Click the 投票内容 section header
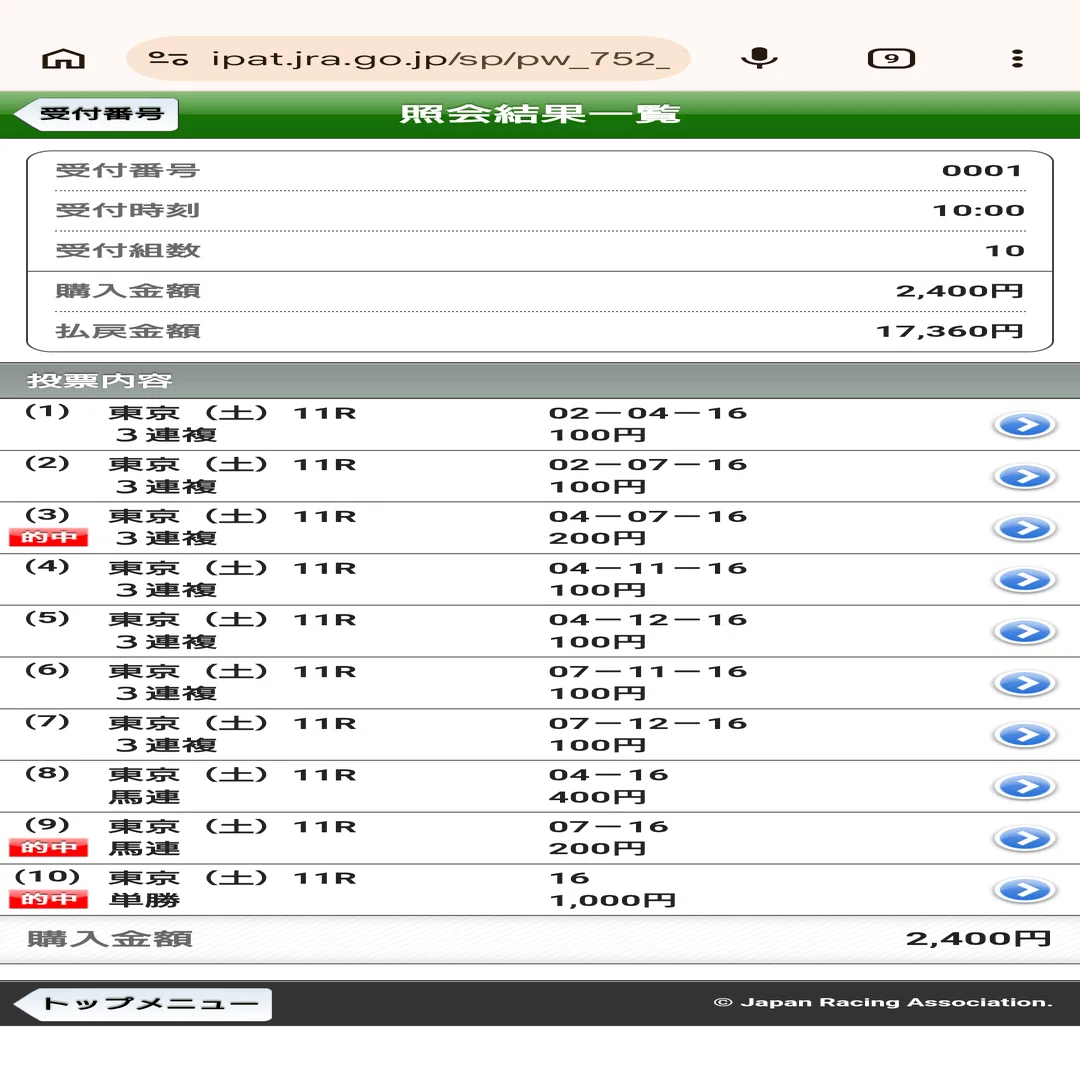 coord(540,381)
